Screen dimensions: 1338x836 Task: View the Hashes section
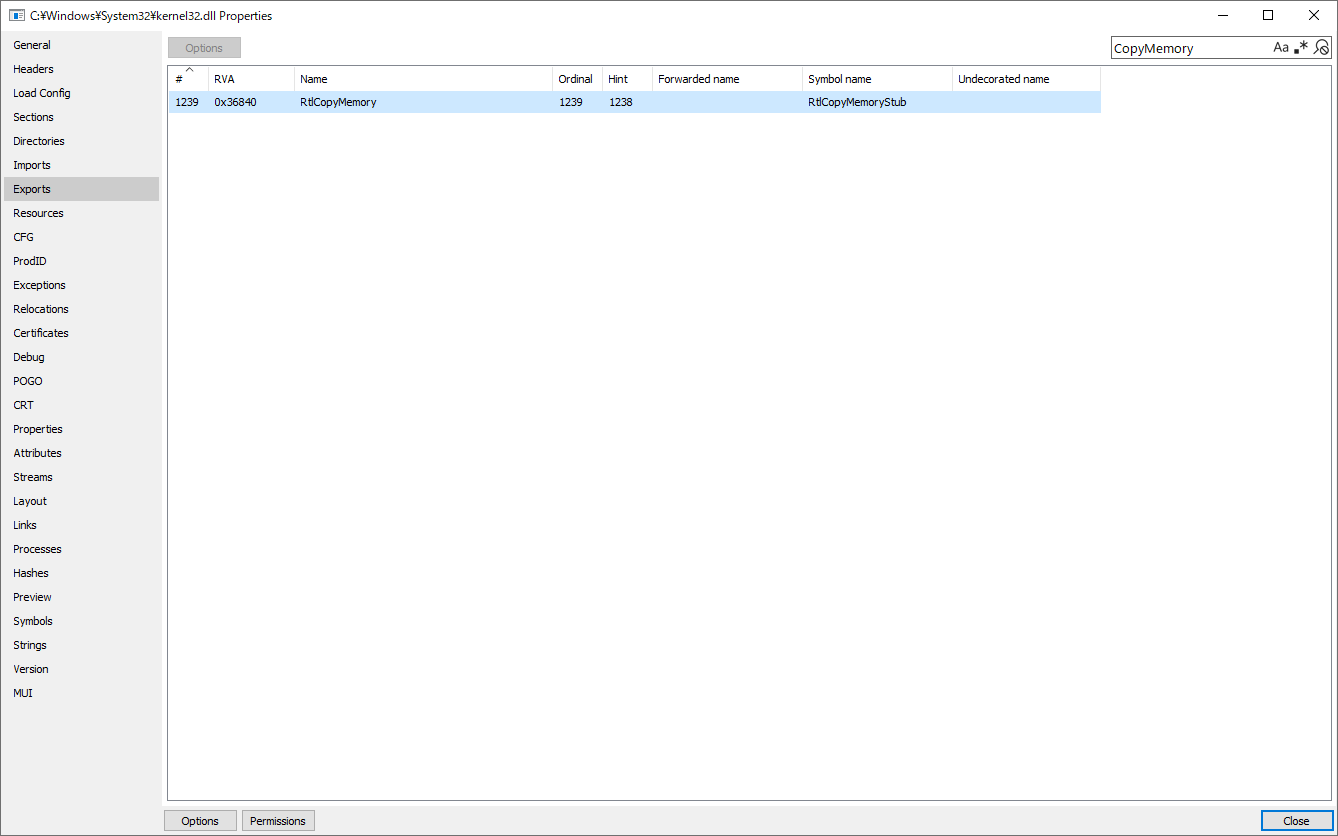(x=30, y=572)
